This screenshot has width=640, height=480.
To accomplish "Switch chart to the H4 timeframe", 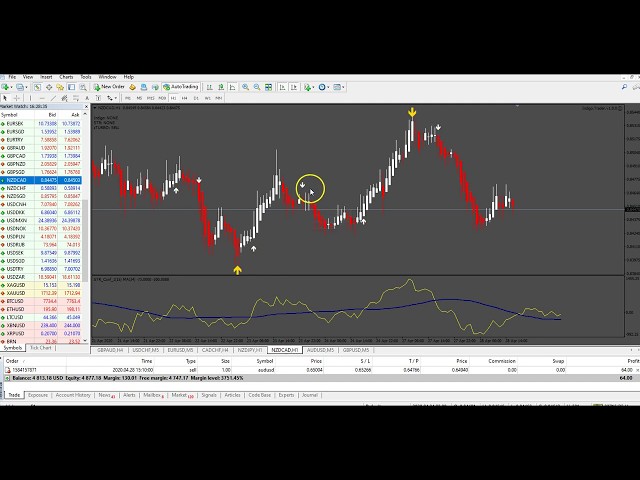I will click(x=183, y=98).
